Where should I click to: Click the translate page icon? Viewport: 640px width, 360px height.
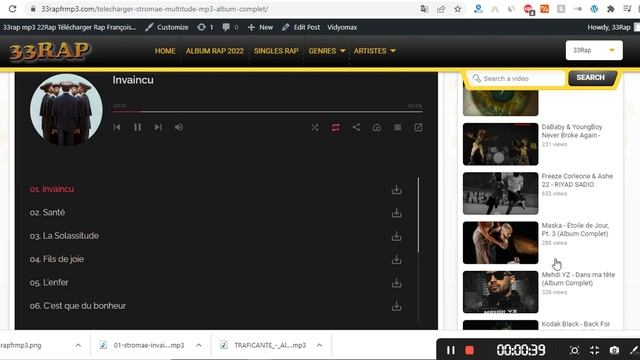click(424, 9)
